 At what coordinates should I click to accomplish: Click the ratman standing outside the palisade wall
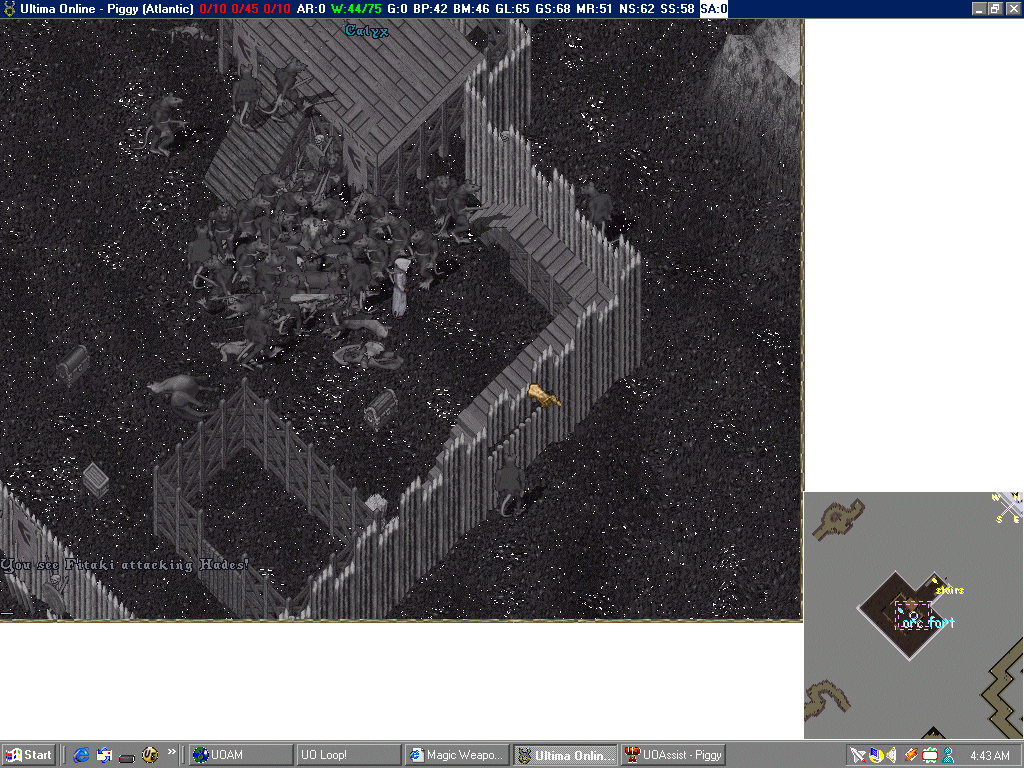(x=510, y=485)
